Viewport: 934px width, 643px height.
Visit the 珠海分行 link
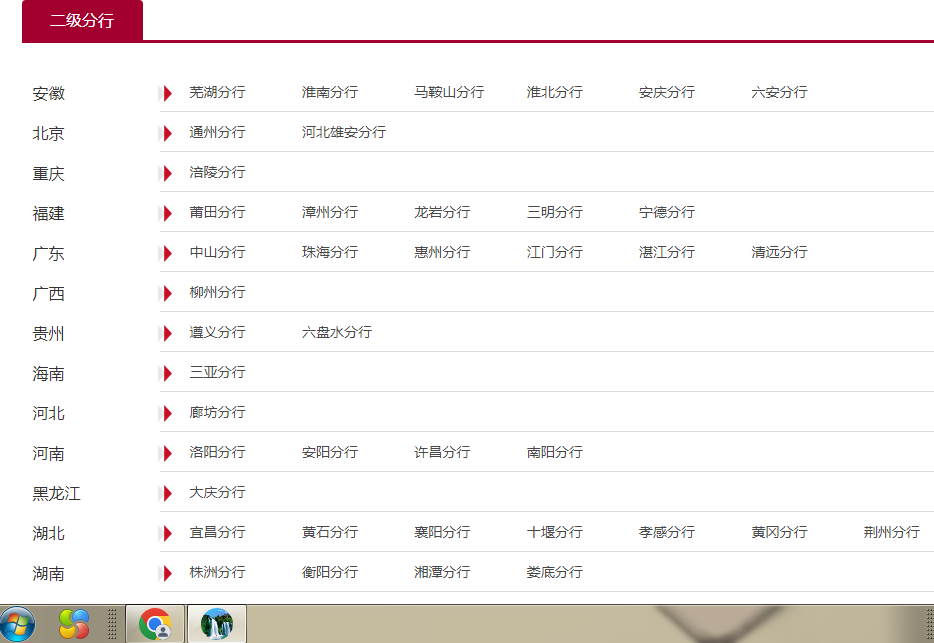coord(329,252)
